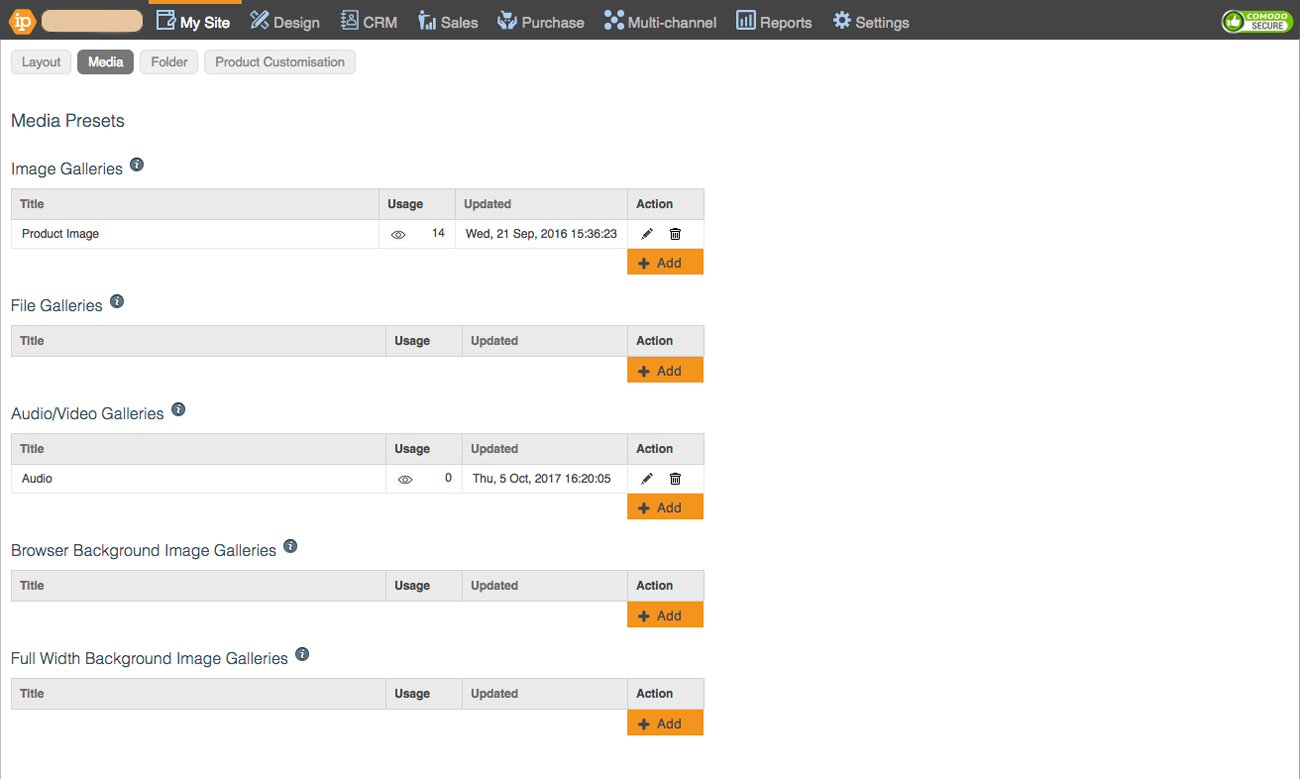Add a Full Width Background Image Gallery
This screenshot has height=779, width=1300.
(665, 723)
